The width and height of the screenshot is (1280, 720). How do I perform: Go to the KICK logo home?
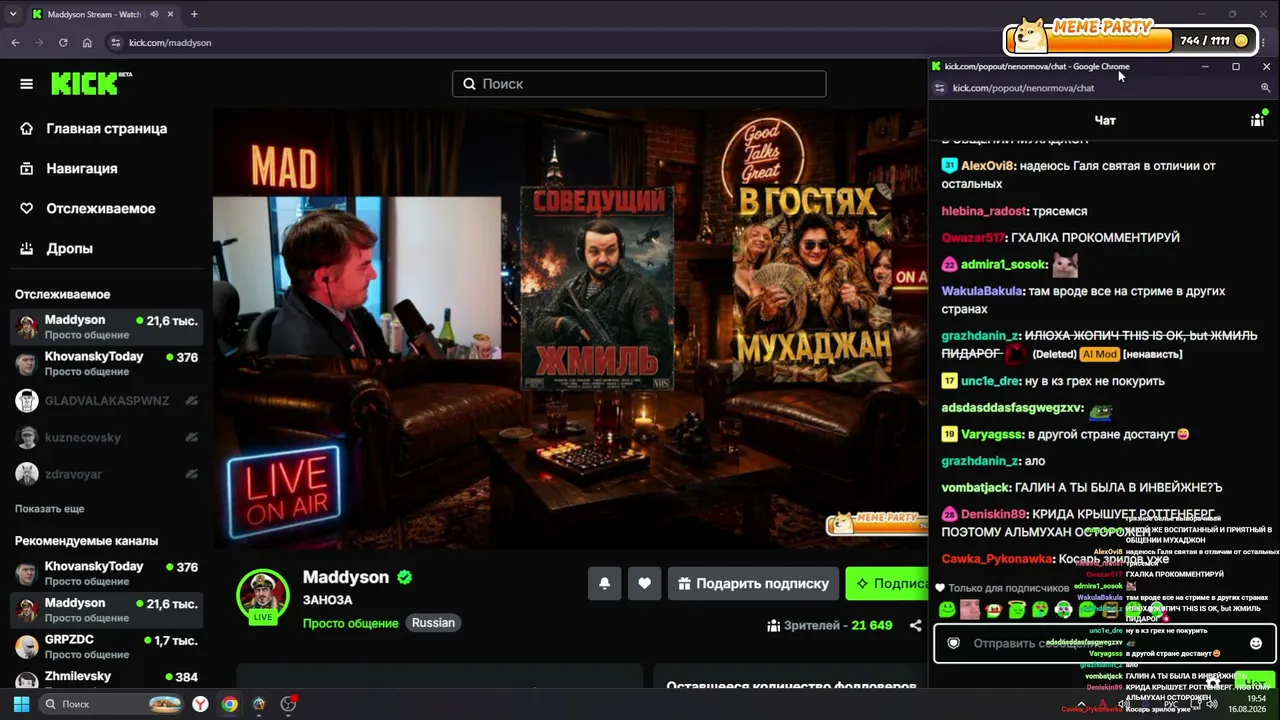coord(91,83)
